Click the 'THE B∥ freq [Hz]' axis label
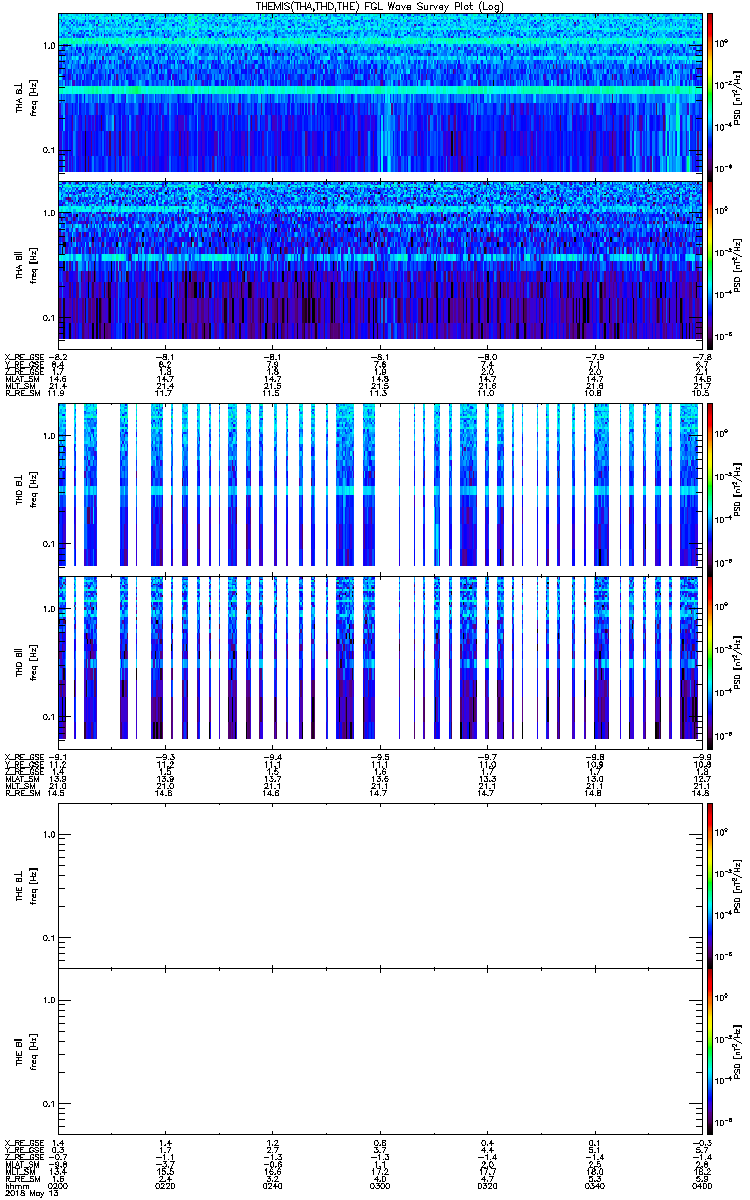 click(x=25, y=1051)
